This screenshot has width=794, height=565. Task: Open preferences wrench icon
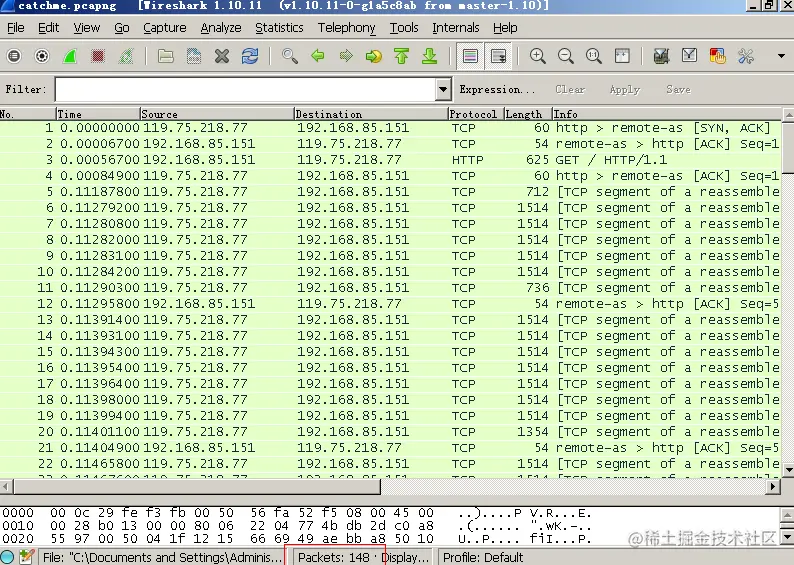click(x=746, y=56)
